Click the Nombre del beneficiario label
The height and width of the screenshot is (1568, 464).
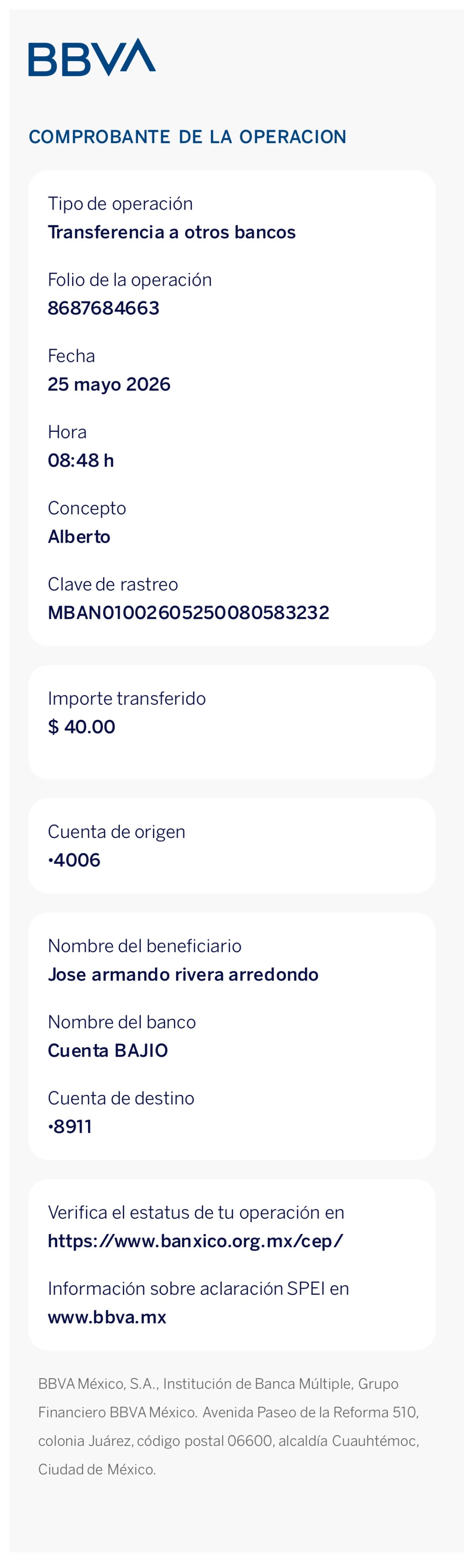click(x=144, y=945)
